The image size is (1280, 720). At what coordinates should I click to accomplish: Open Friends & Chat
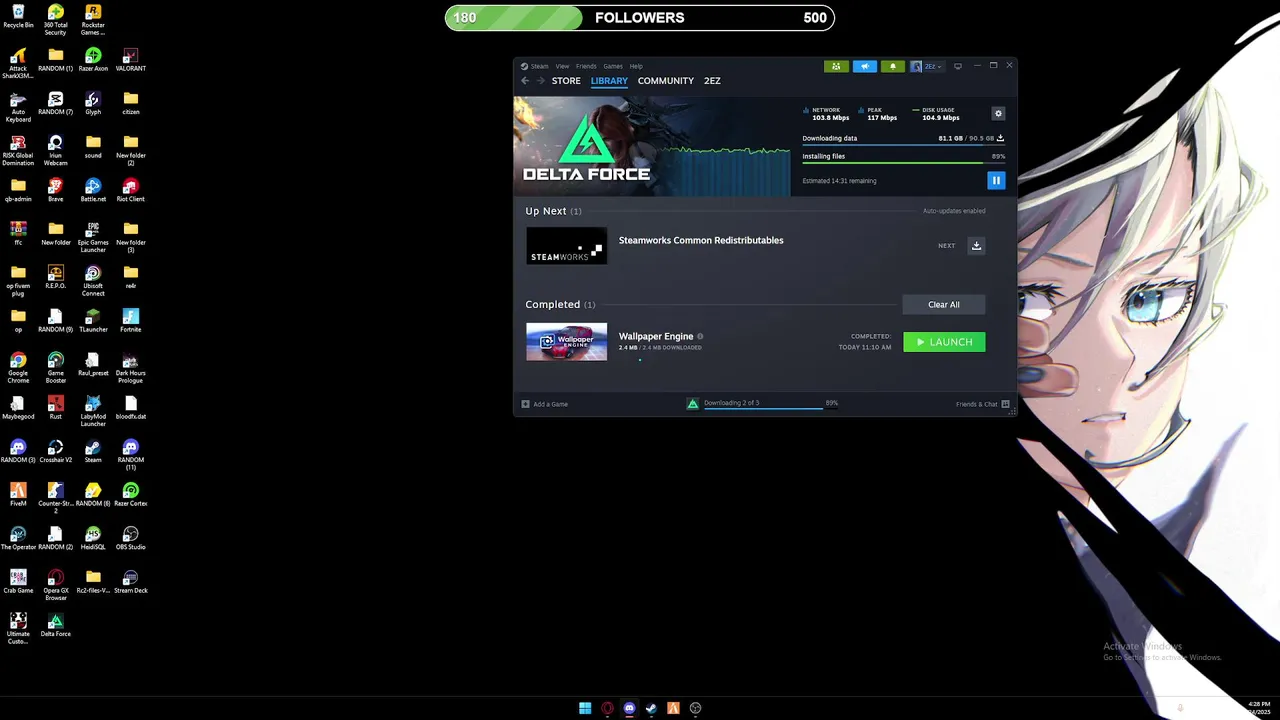(983, 404)
